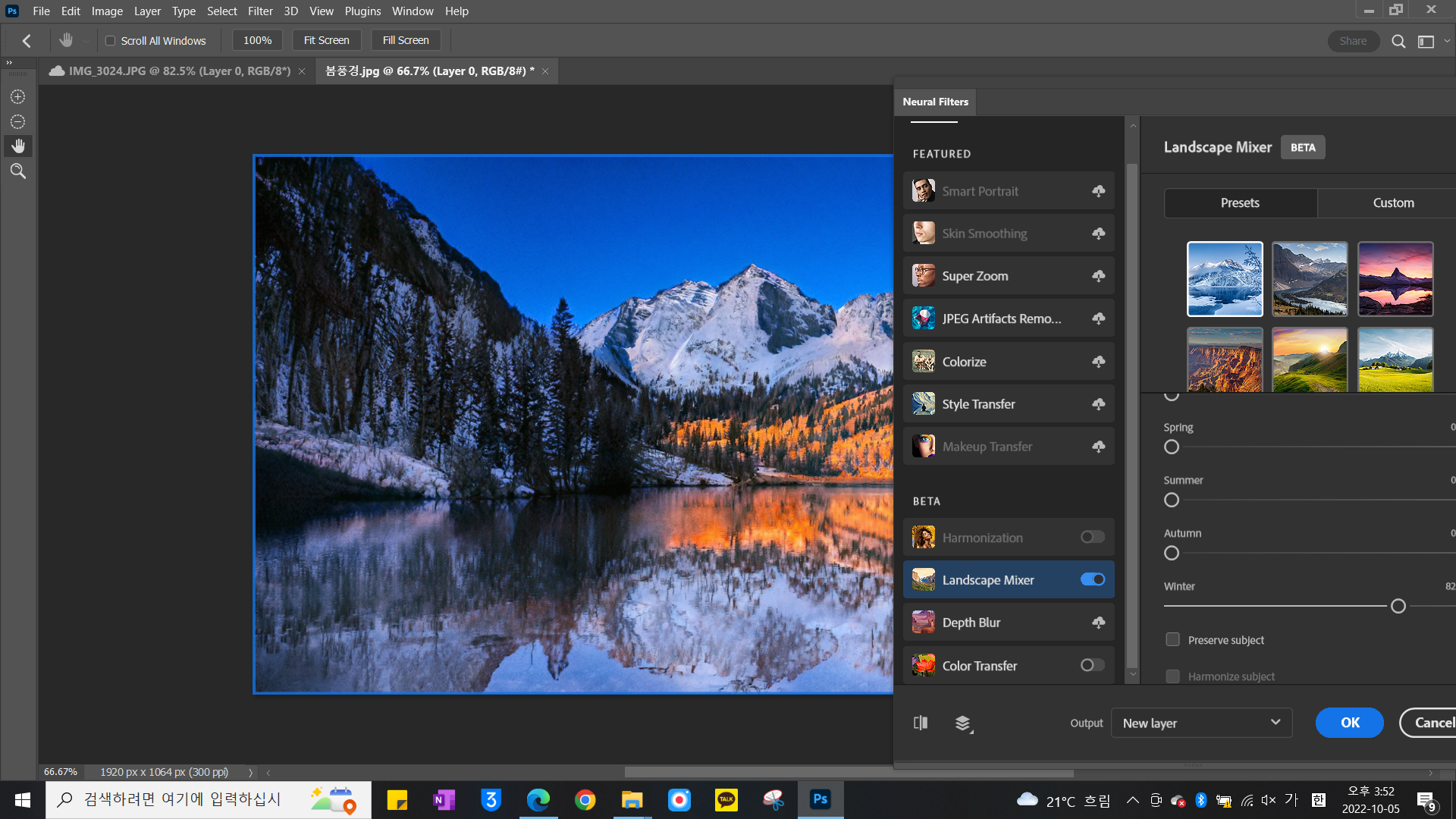Check the Preserve subject checkbox
Screen dimensions: 1456x819
click(x=1172, y=639)
